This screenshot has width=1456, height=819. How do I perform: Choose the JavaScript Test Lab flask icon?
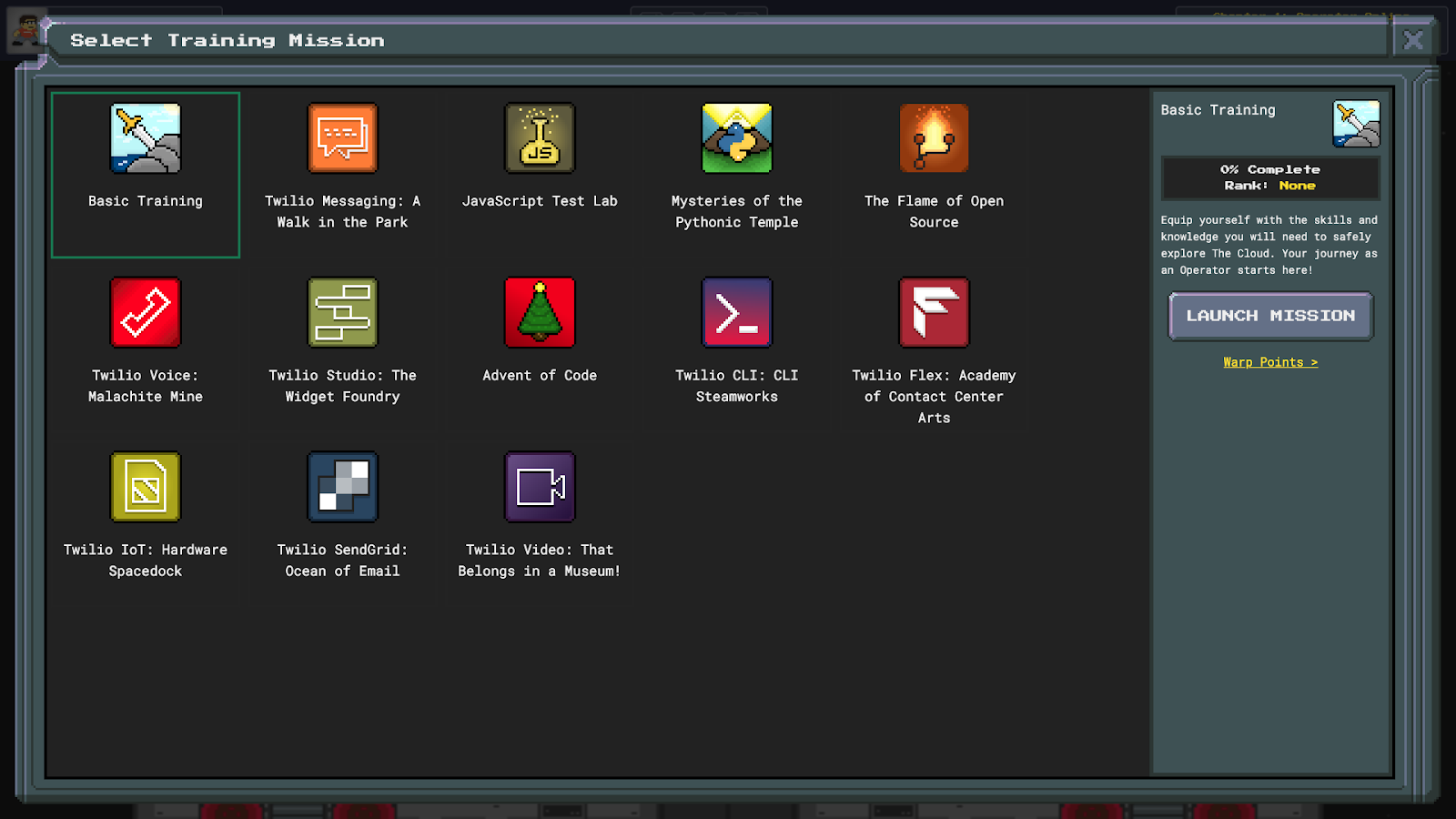(x=540, y=138)
